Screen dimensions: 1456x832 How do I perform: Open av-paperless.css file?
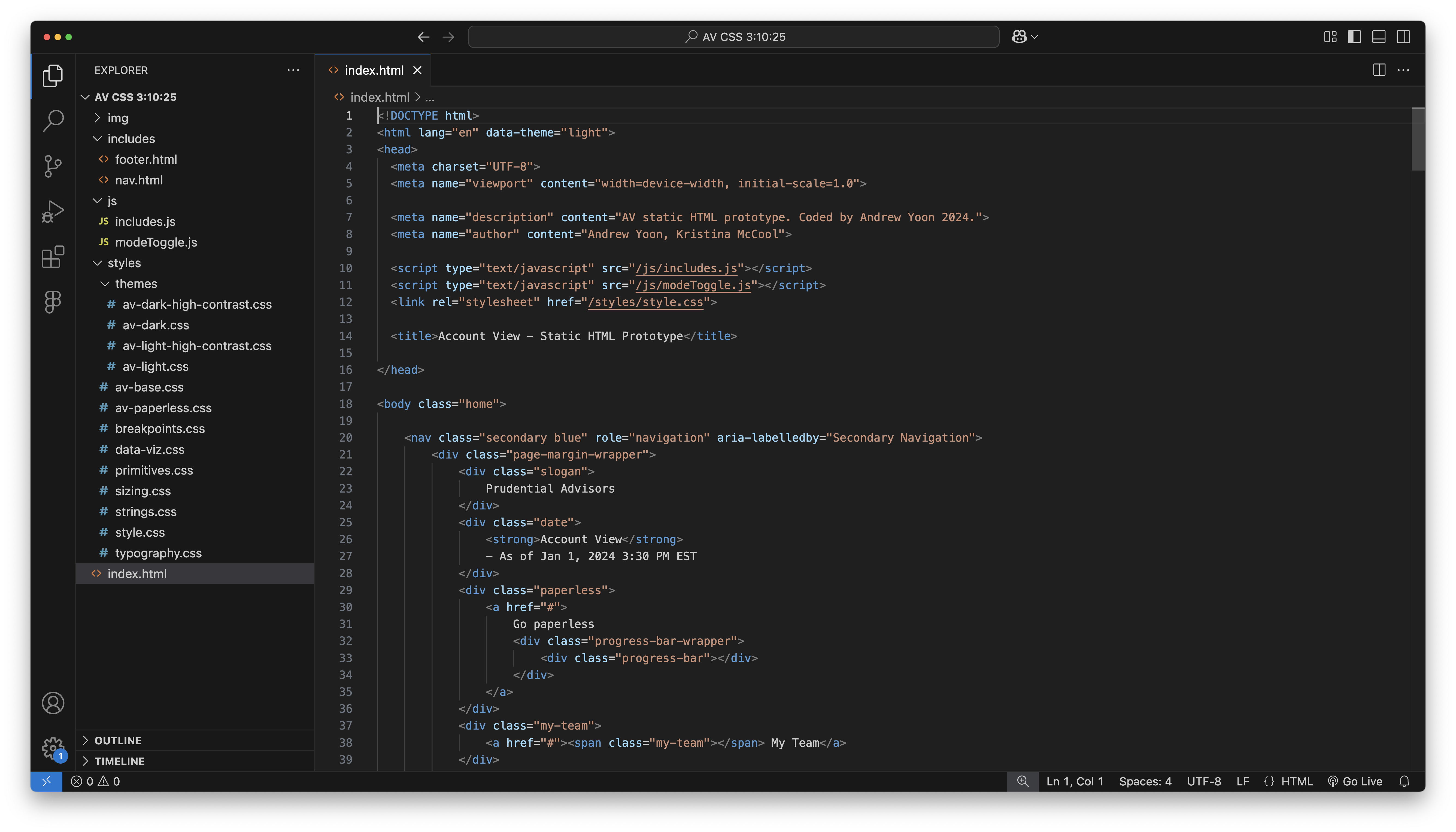click(195, 408)
